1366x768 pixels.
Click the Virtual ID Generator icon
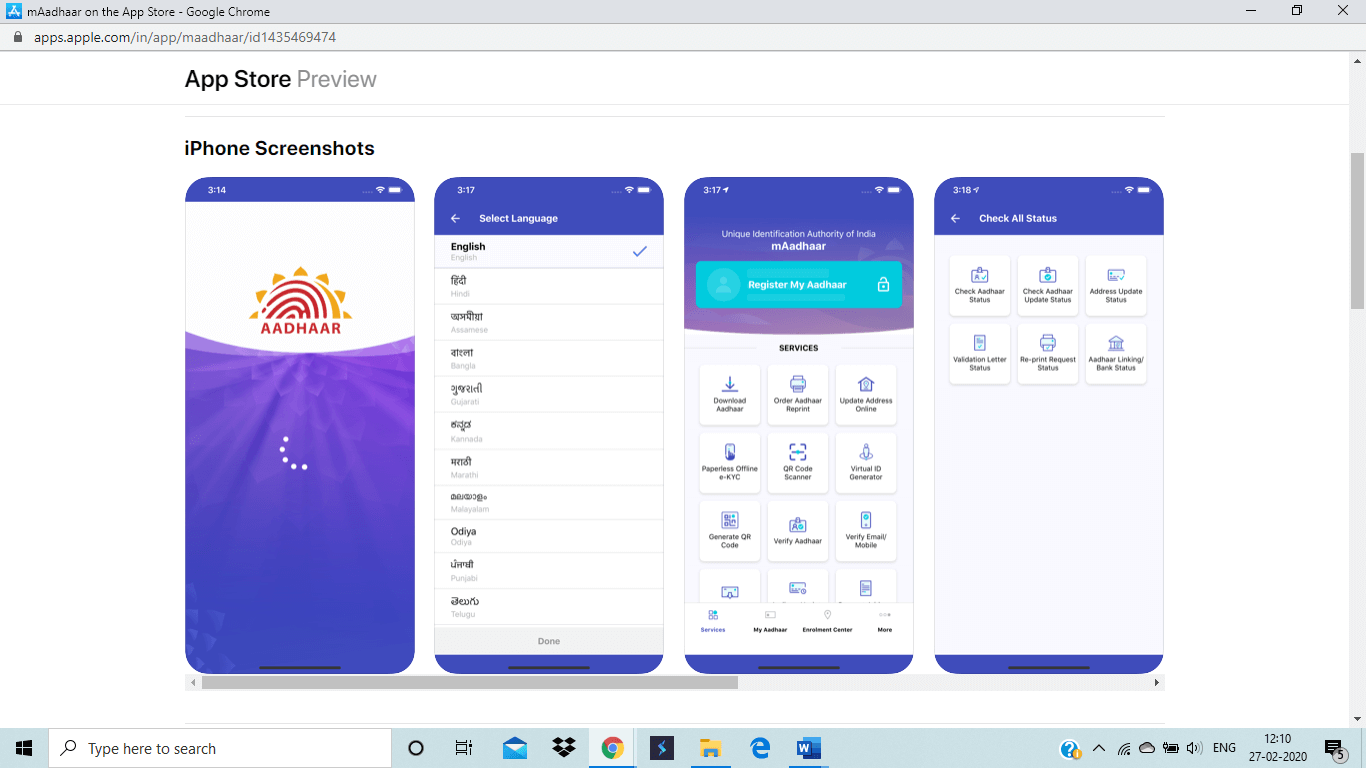click(866, 453)
